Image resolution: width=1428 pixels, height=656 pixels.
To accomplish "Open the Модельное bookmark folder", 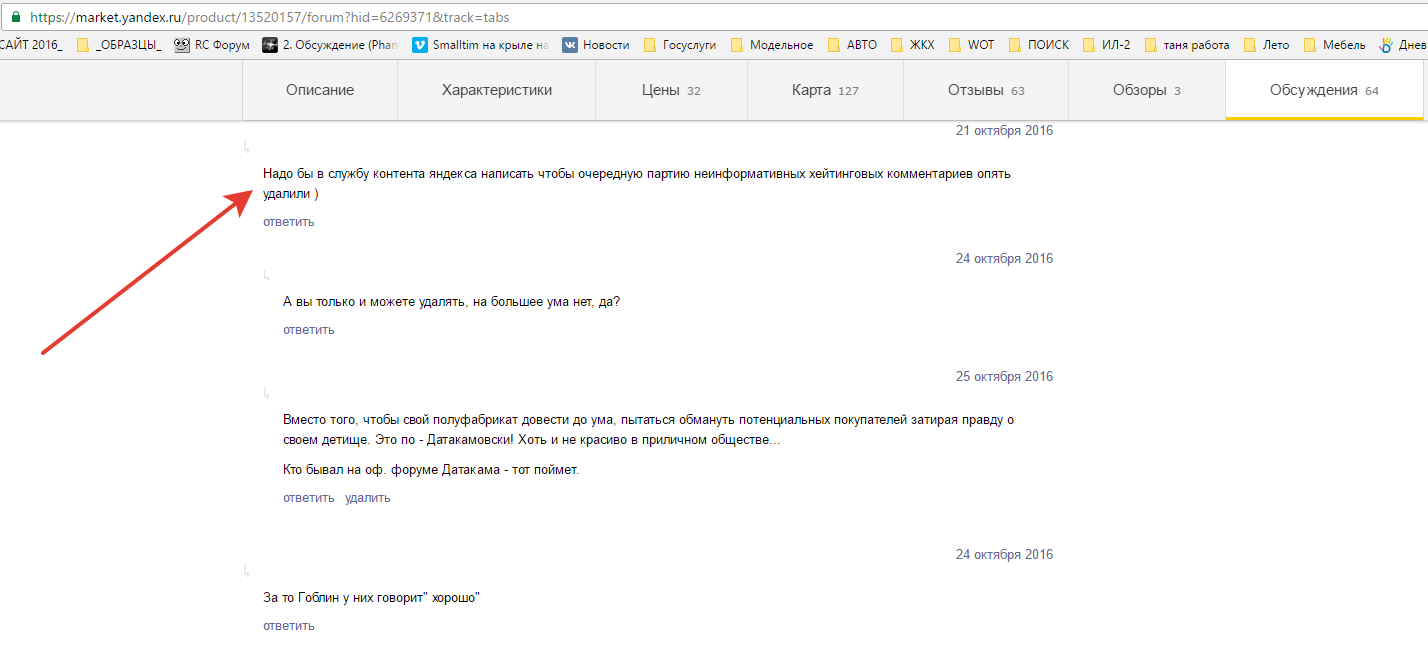I will [x=771, y=45].
